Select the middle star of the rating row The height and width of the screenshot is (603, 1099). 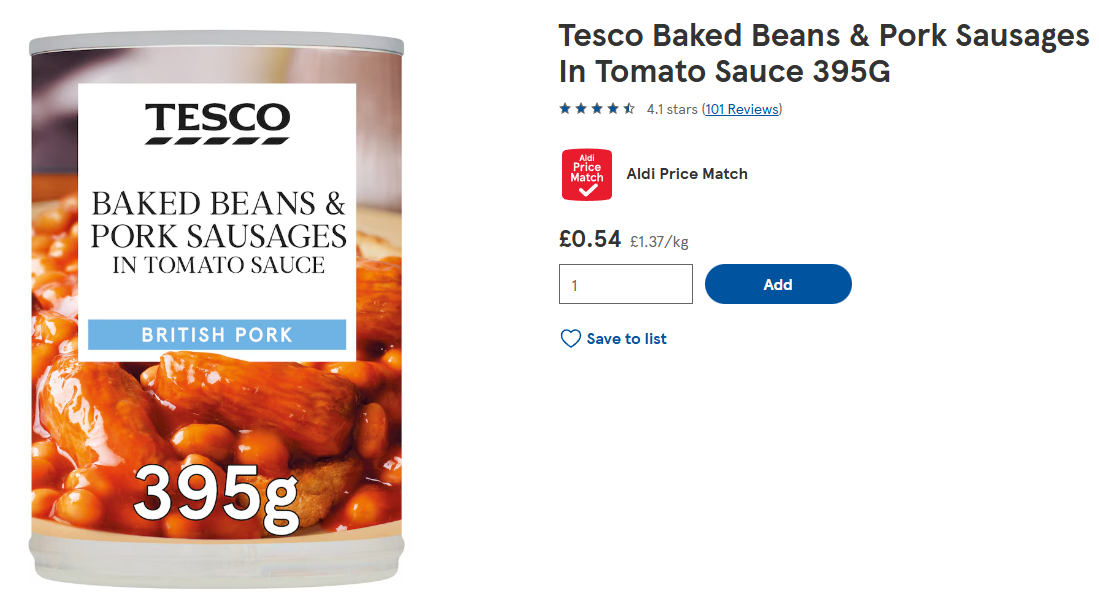(597, 109)
